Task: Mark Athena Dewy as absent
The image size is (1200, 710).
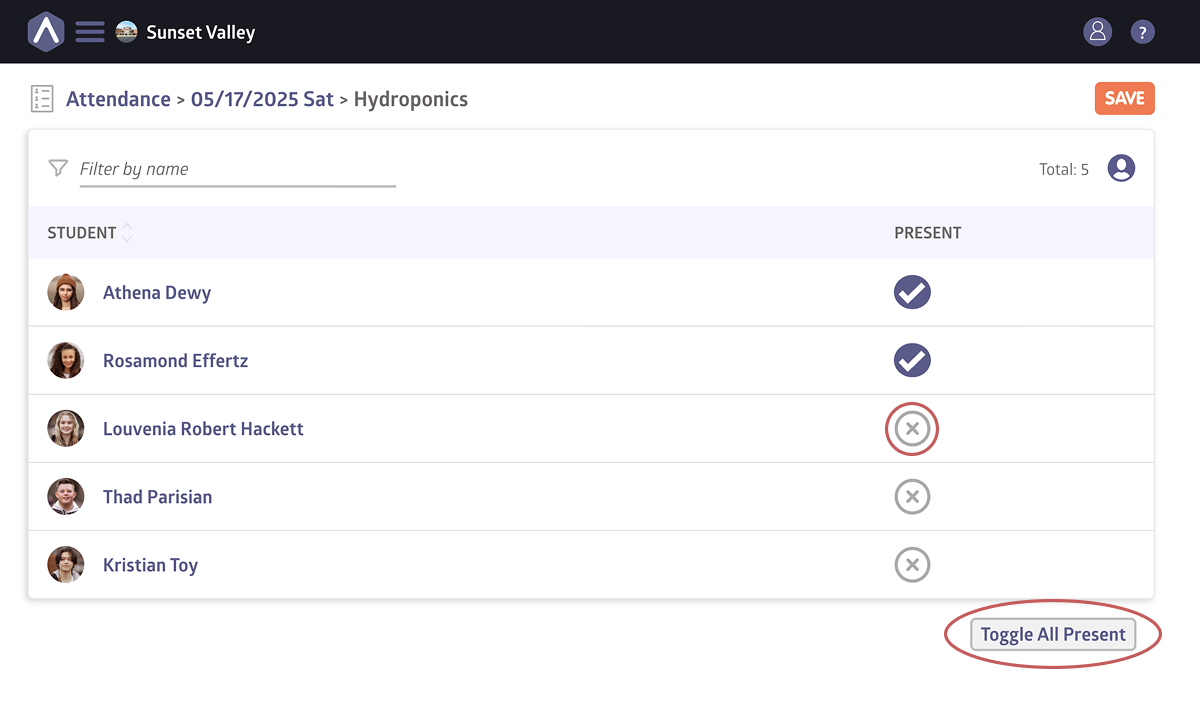Action: [912, 293]
